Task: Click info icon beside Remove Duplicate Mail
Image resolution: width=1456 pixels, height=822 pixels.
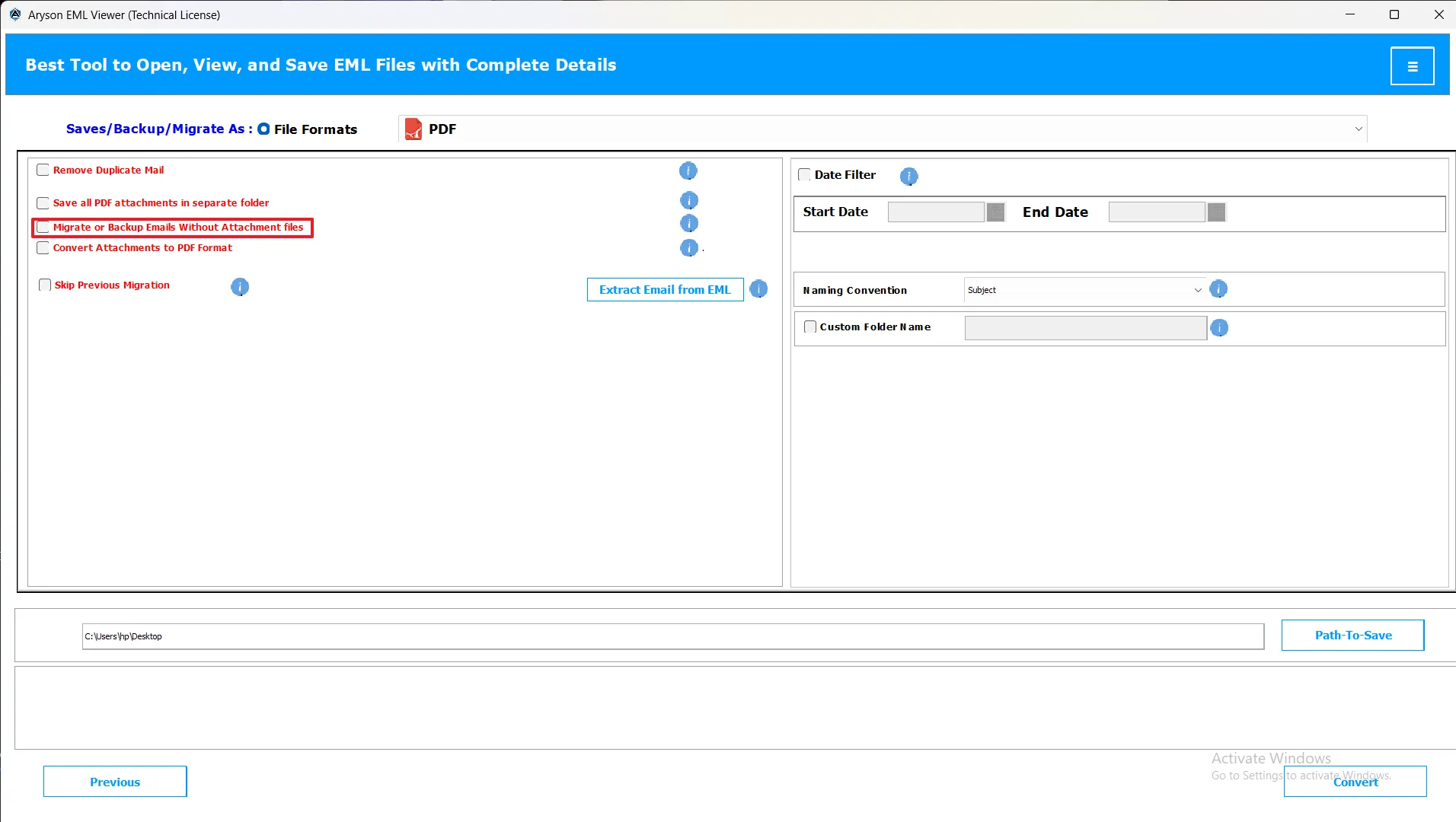Action: tap(688, 171)
